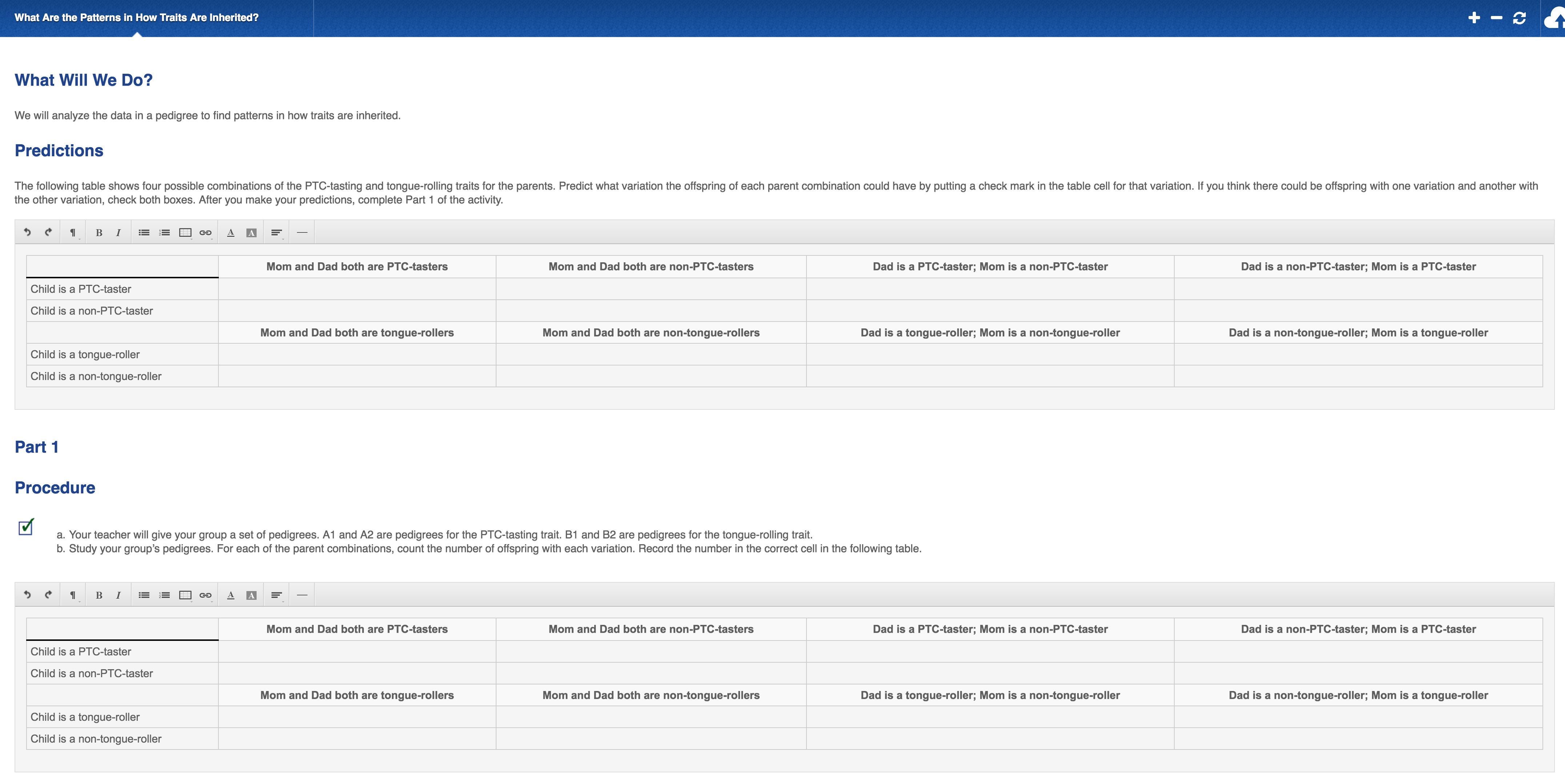Click Predictions cell: PTC-taster child, both parents tasters
The image size is (1565, 784).
pos(357,289)
